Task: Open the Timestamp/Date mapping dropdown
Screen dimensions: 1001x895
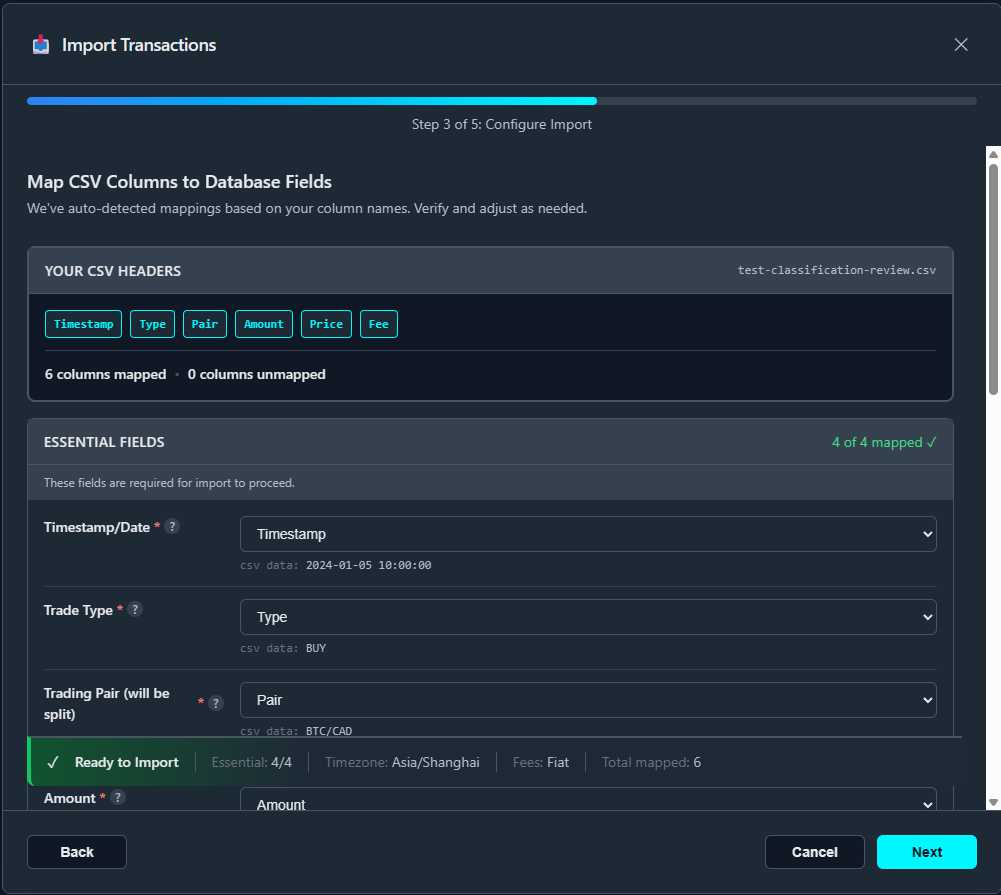Action: click(588, 534)
